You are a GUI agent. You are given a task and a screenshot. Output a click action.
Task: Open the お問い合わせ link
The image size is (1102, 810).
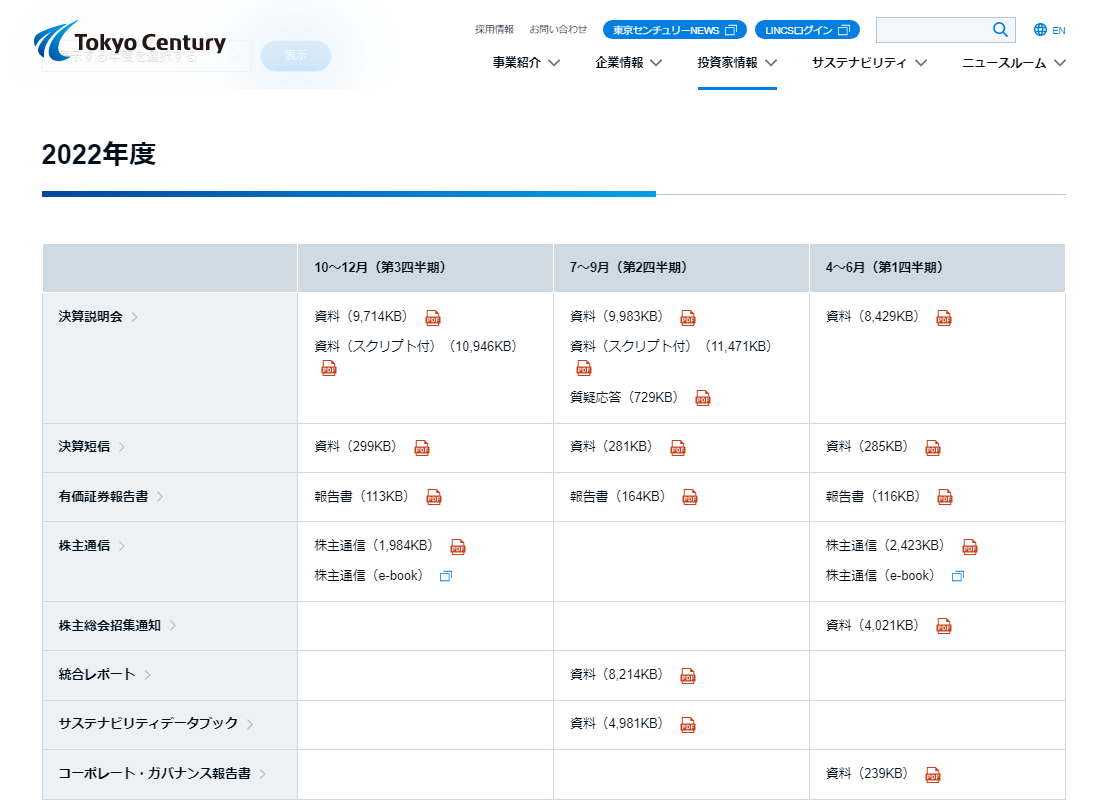click(558, 30)
